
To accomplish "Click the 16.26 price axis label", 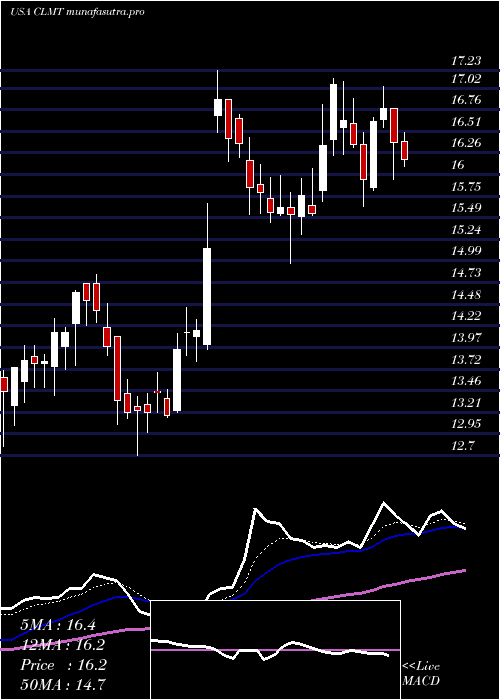I will 467,143.
